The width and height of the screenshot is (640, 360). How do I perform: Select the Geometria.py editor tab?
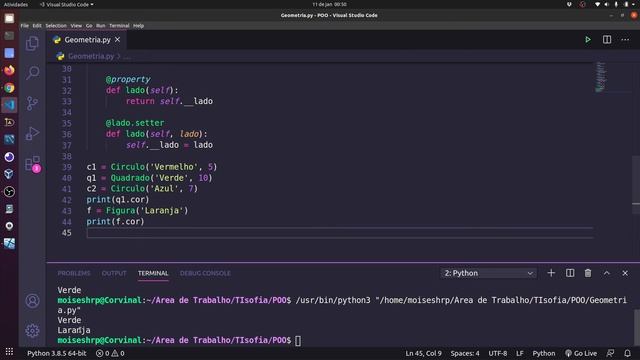pos(87,40)
